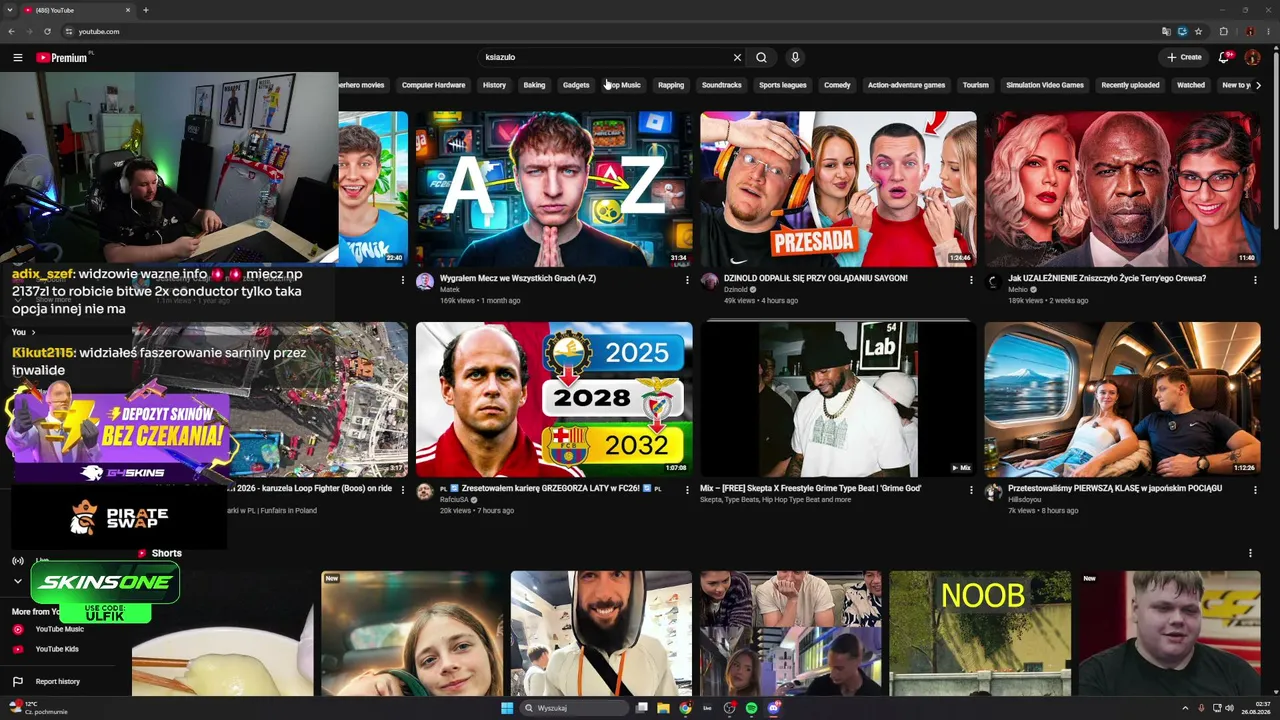Show Recently uploaded videos chip
Viewport: 1280px width, 720px height.
[1130, 85]
